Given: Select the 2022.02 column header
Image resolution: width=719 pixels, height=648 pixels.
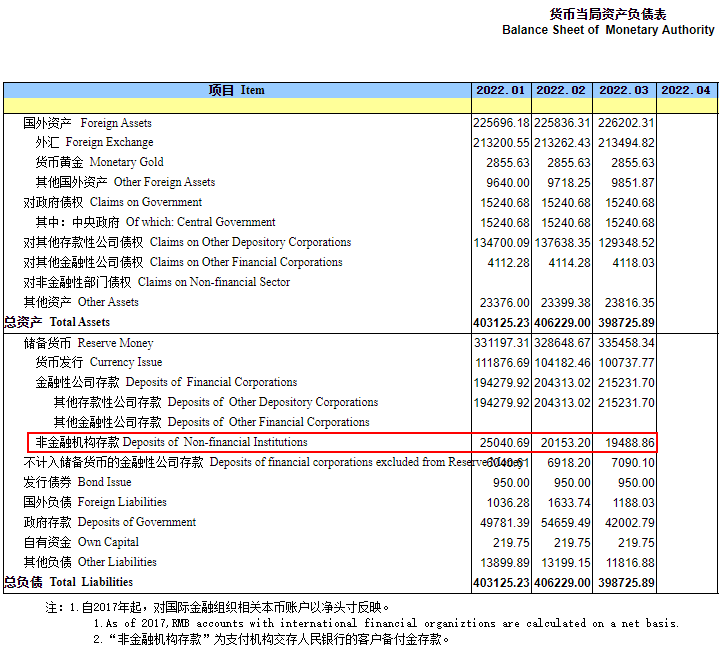Looking at the screenshot, I should 561,90.
